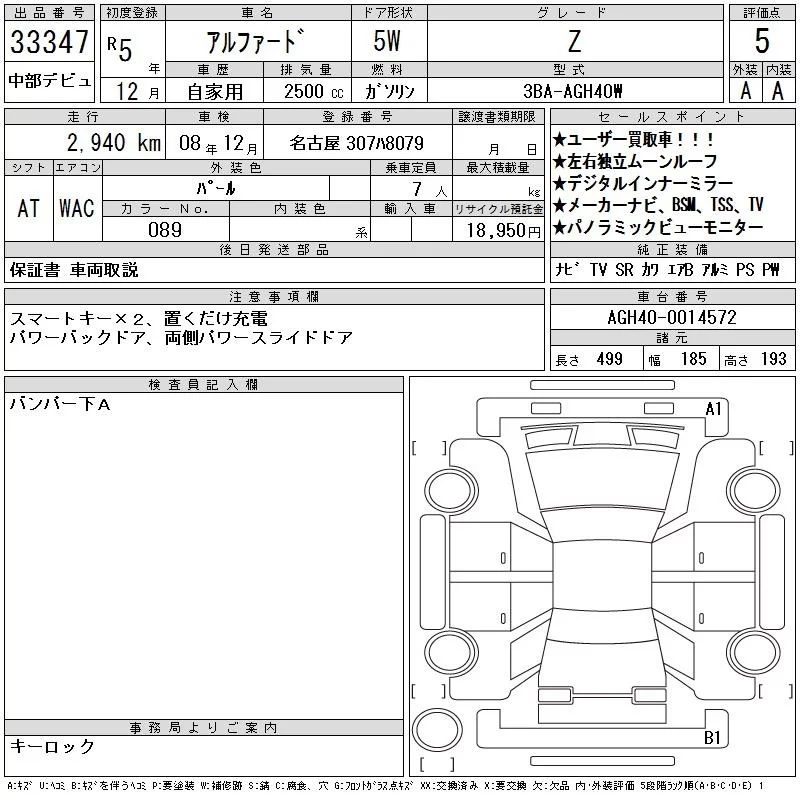This screenshot has height=800, width=800.
Task: Click recycle deposit 18,950円
Action: (504, 231)
